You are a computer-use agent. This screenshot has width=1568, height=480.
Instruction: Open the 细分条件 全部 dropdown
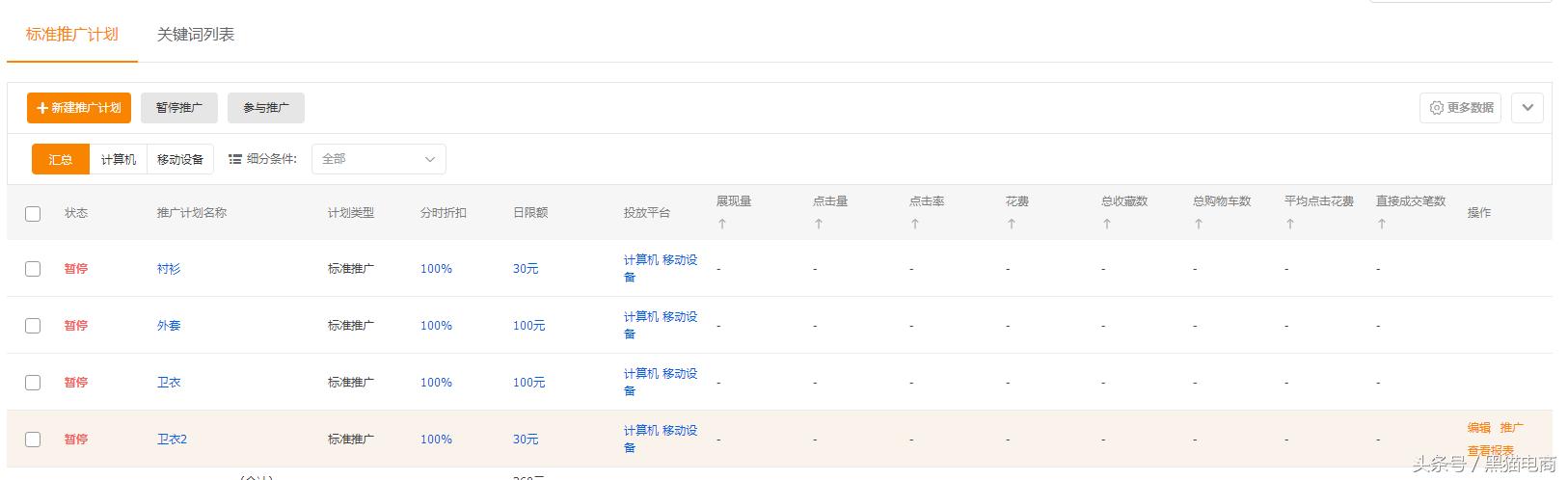(378, 159)
